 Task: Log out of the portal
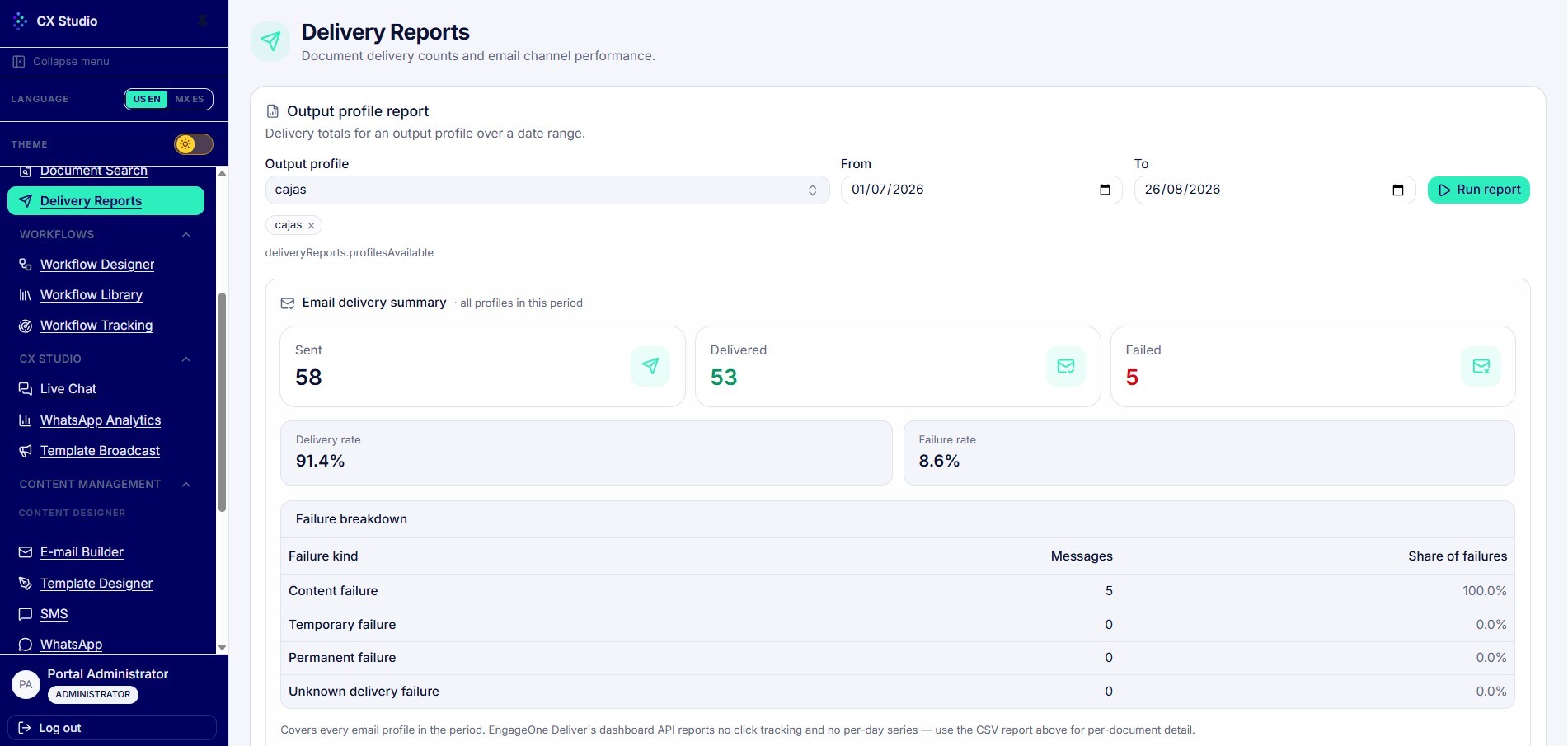(111, 728)
